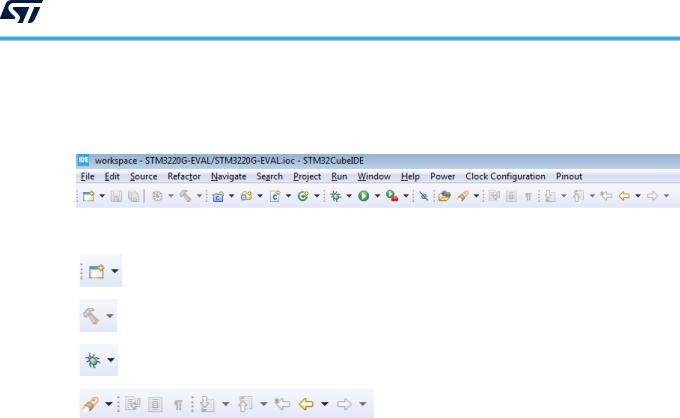Click the new C source file icon

pos(275,196)
